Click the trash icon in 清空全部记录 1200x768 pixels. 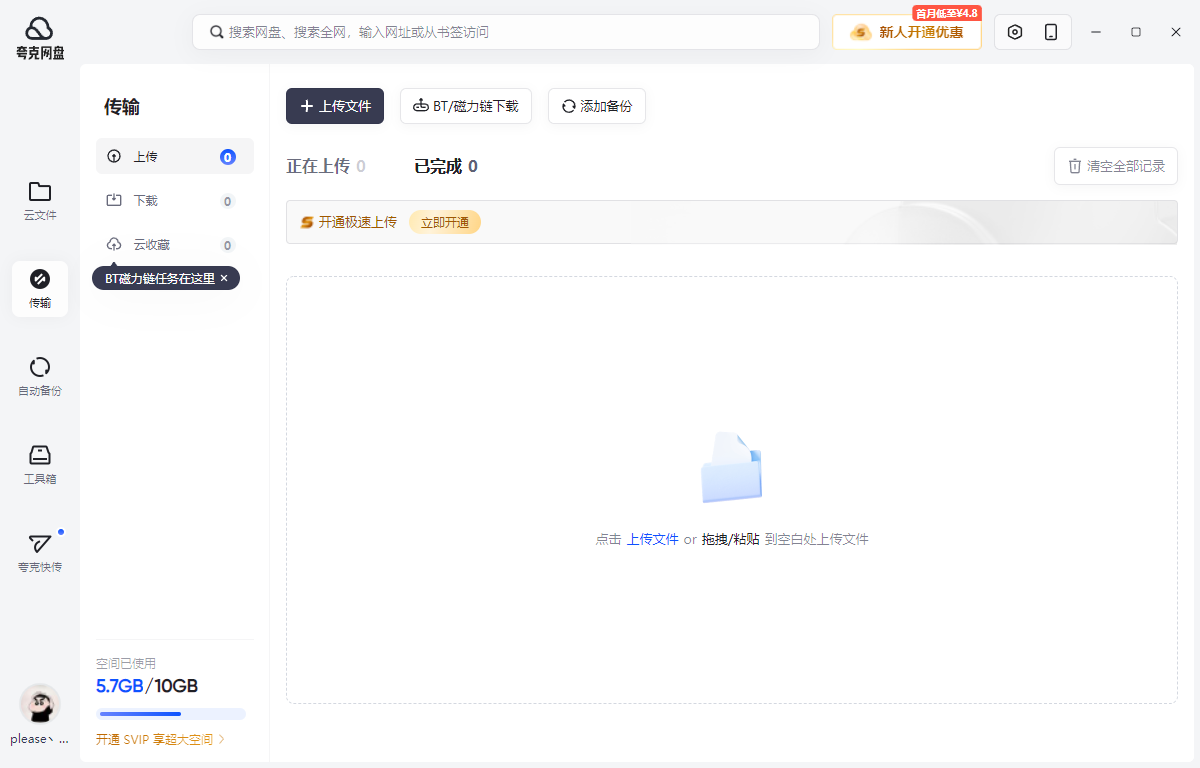(x=1075, y=166)
